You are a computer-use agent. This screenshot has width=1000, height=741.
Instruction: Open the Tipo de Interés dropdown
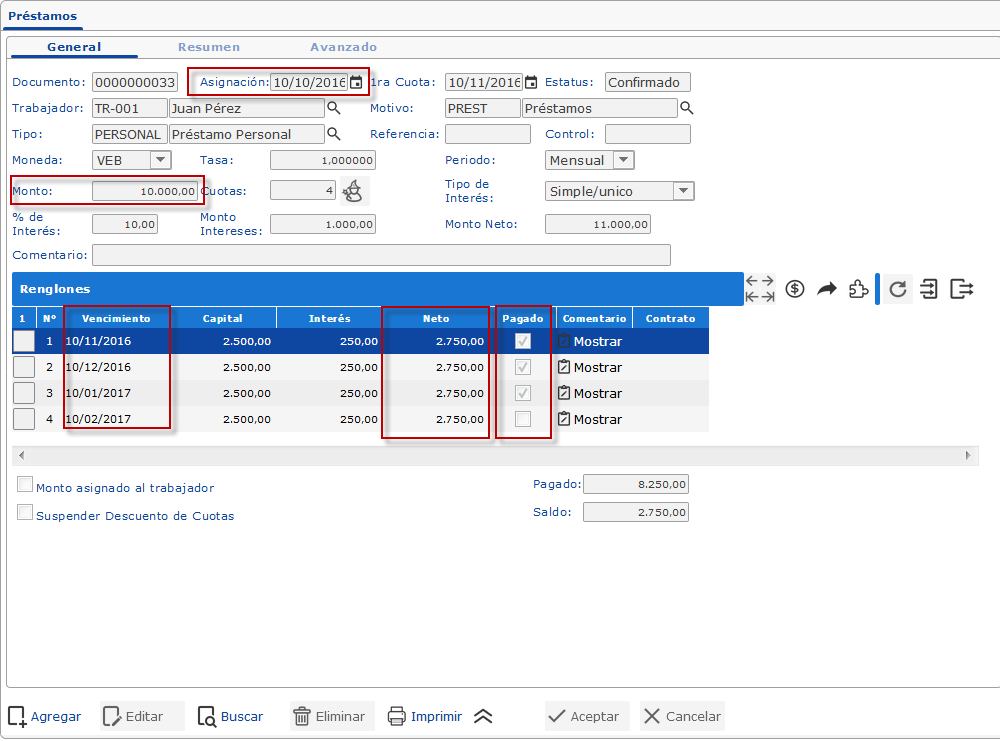pyautogui.click(x=683, y=191)
